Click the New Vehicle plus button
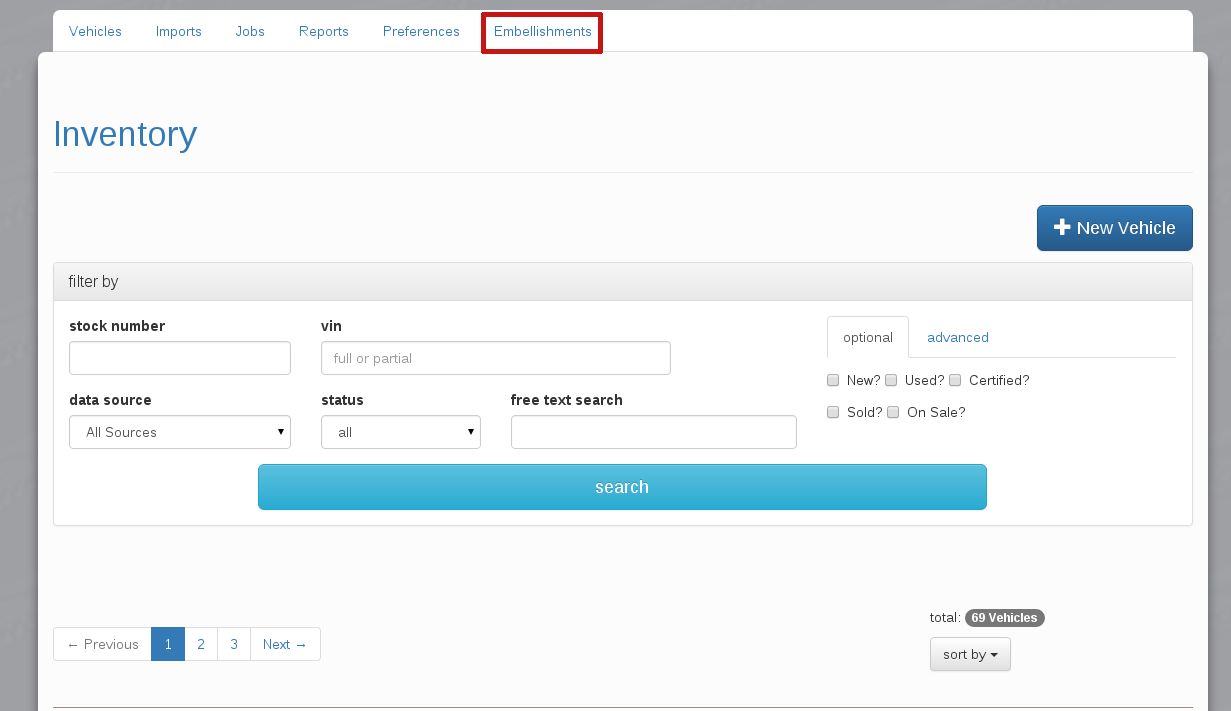The image size is (1231, 711). coord(1114,228)
